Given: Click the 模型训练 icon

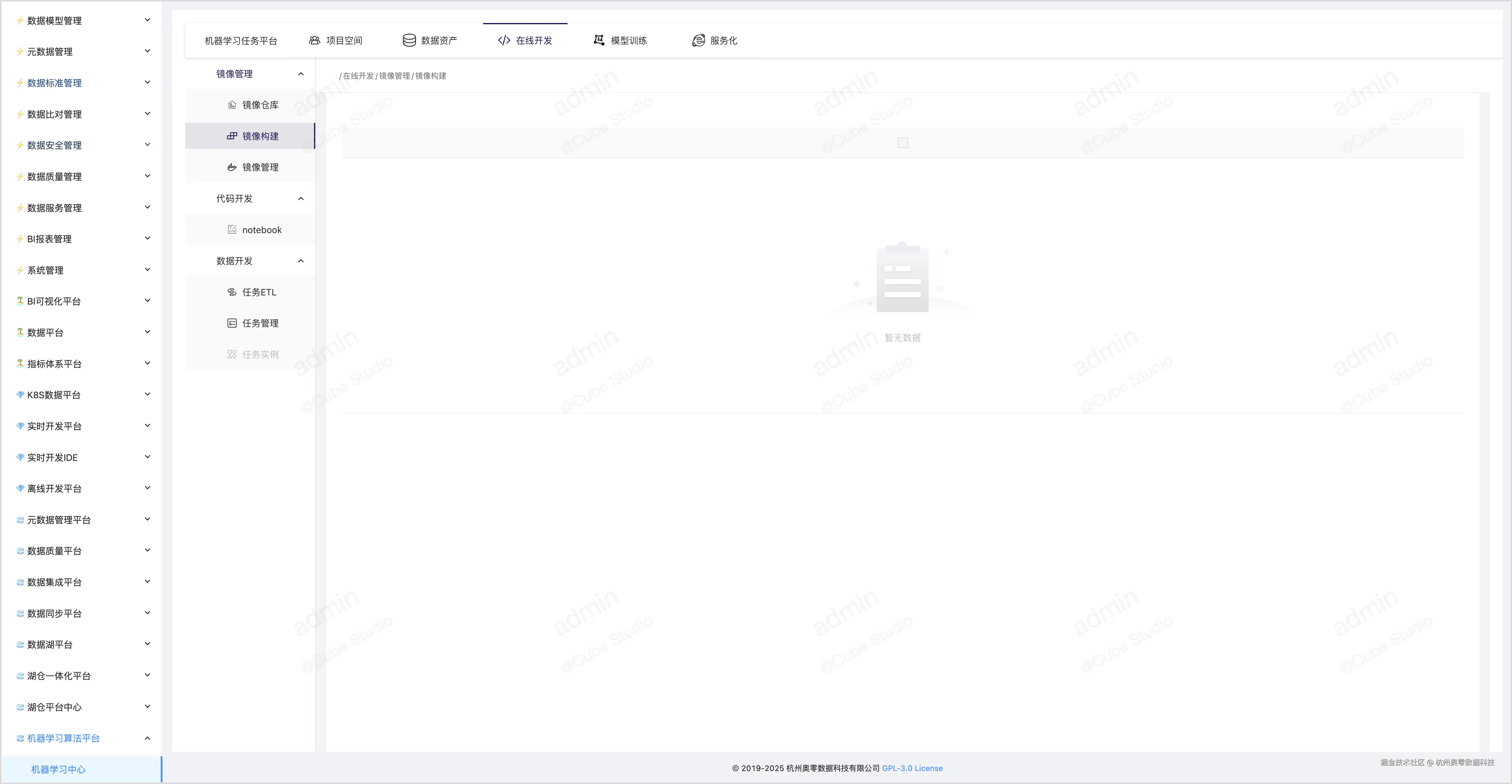Looking at the screenshot, I should [x=599, y=40].
